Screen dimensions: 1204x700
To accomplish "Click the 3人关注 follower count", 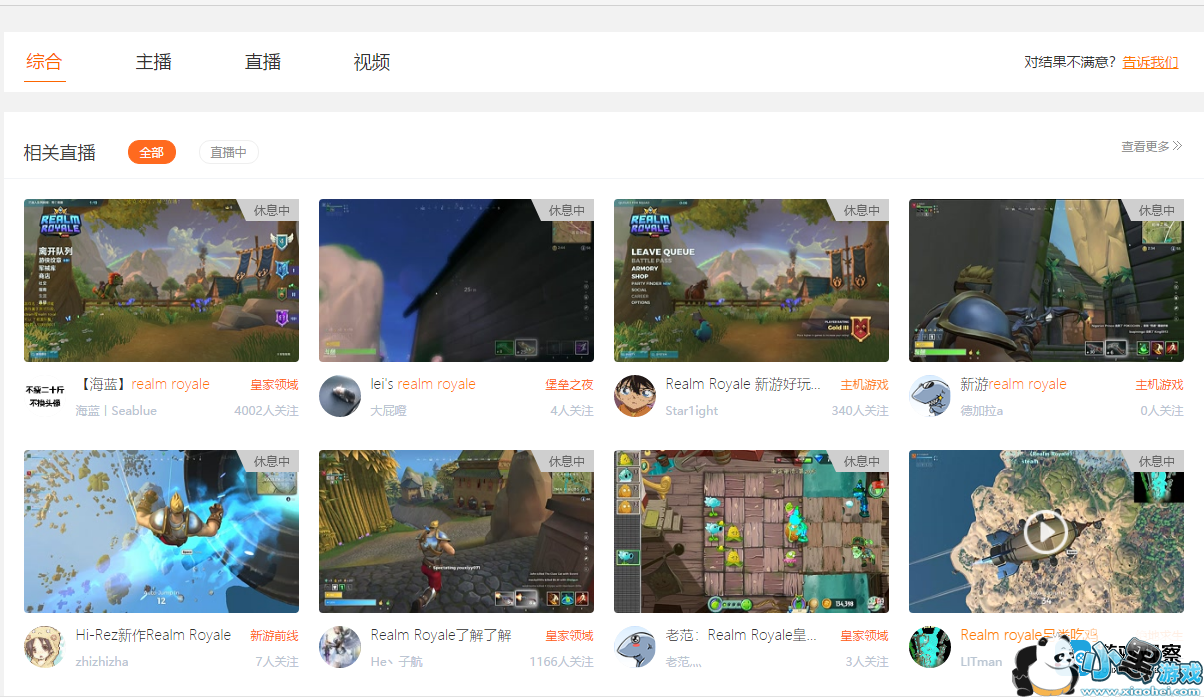I will click(867, 662).
